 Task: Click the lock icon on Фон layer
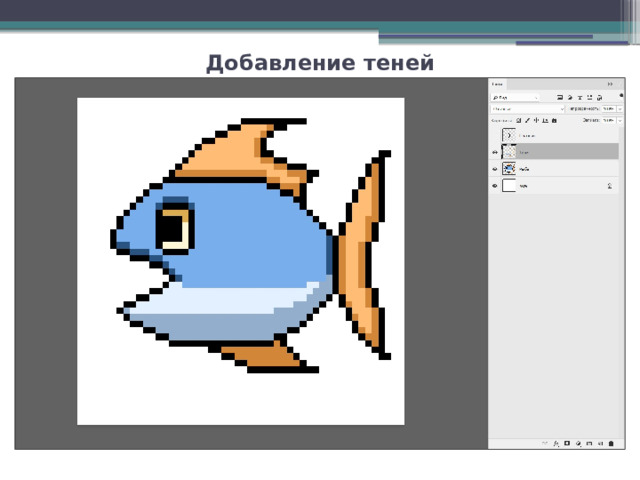[x=610, y=186]
